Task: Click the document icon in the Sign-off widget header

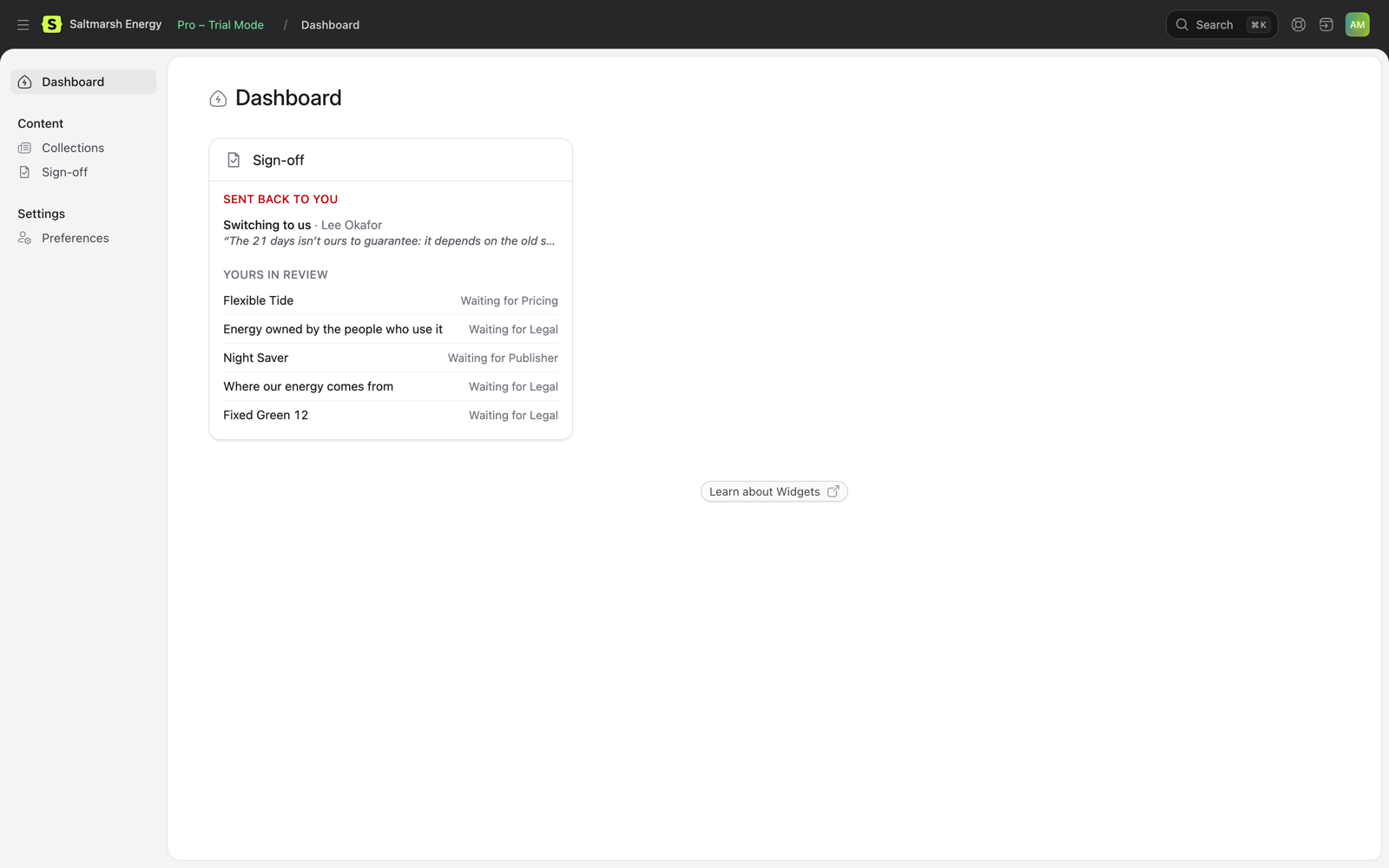Action: click(234, 161)
